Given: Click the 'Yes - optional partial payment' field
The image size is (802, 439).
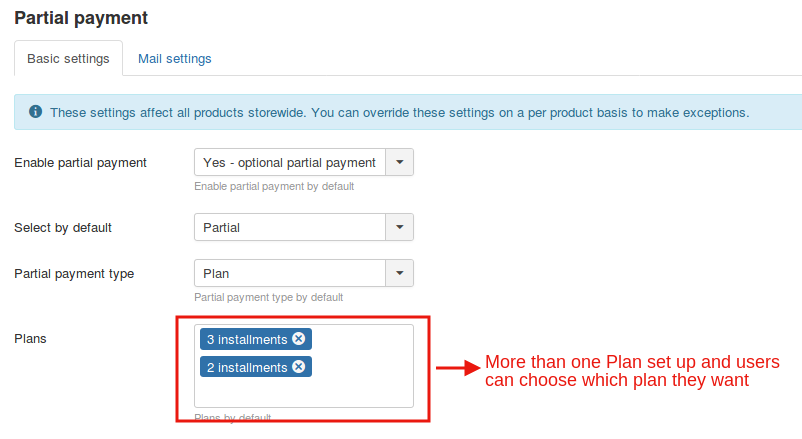Looking at the screenshot, I should [x=290, y=162].
